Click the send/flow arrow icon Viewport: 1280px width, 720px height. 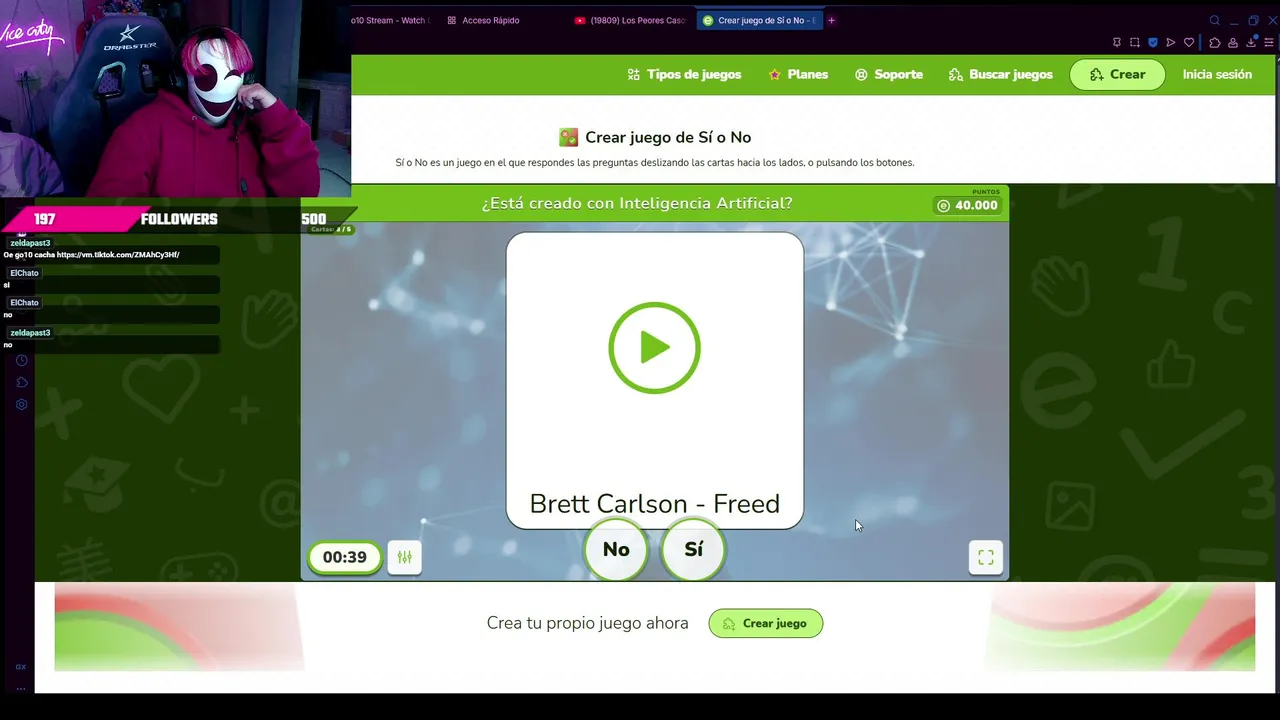[x=1171, y=42]
